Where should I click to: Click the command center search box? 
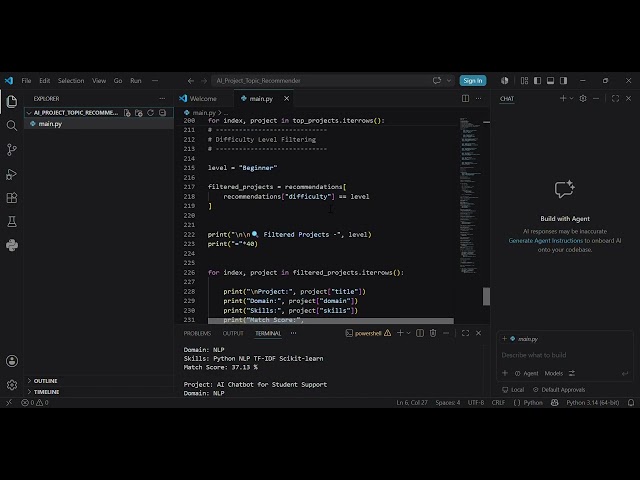click(x=322, y=80)
